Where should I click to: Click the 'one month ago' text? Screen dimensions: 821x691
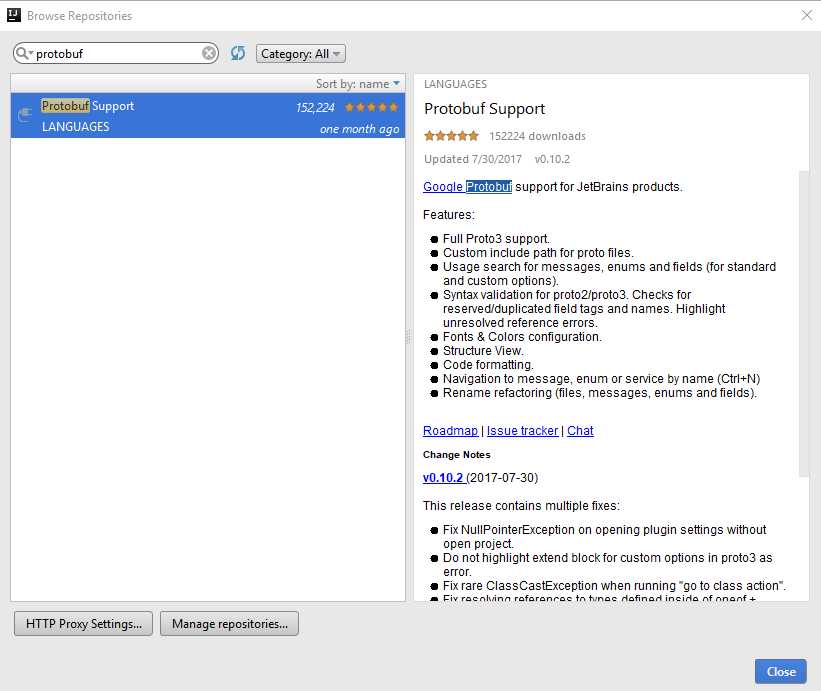359,129
